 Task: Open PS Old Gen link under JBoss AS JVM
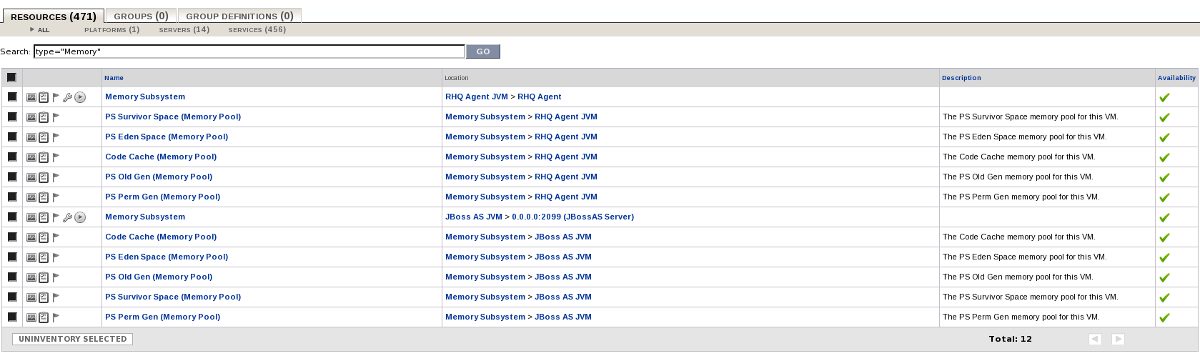click(159, 277)
